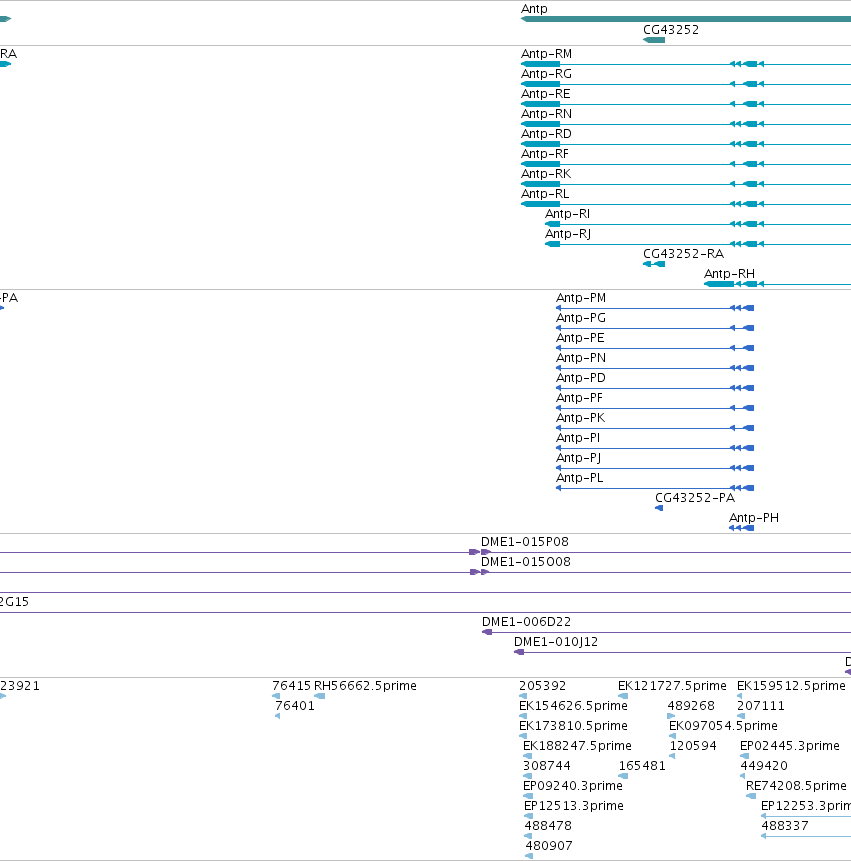
Task: Select the Antp-PJ protein feature
Action: [579, 458]
